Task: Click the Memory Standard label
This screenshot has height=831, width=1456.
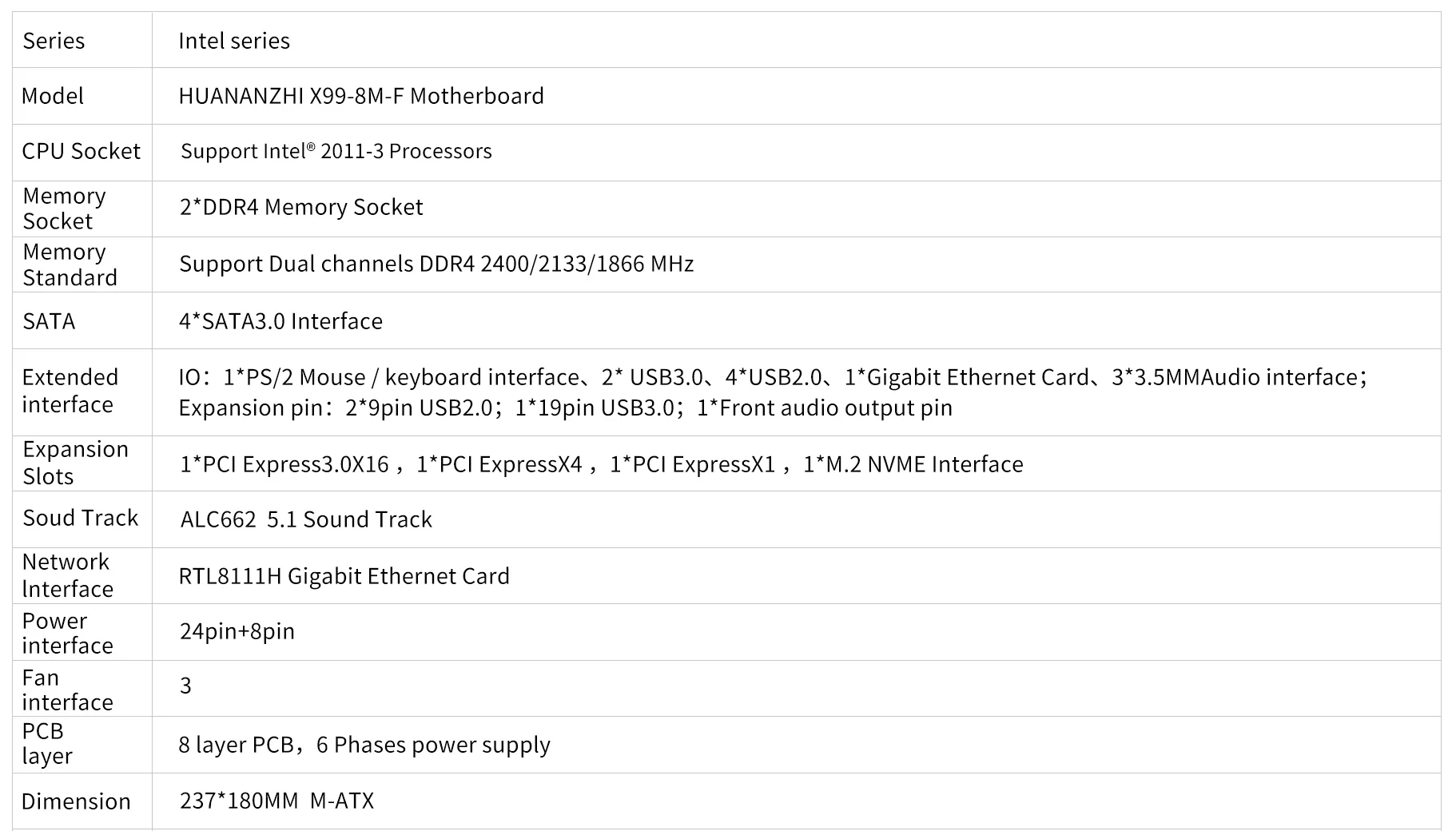Action: tap(70, 264)
